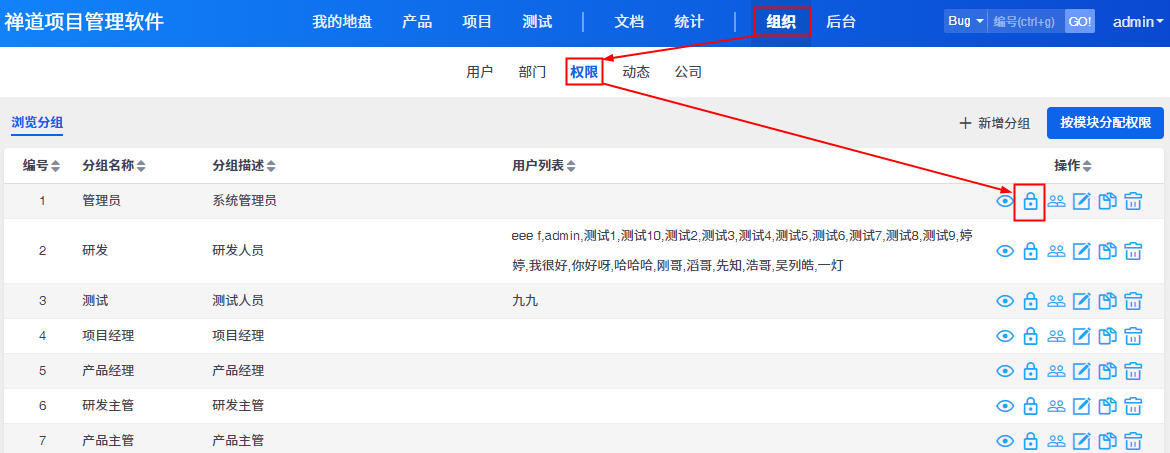Copy the 项目经理 group
Screen dimensions: 1170x453
(x=1107, y=336)
